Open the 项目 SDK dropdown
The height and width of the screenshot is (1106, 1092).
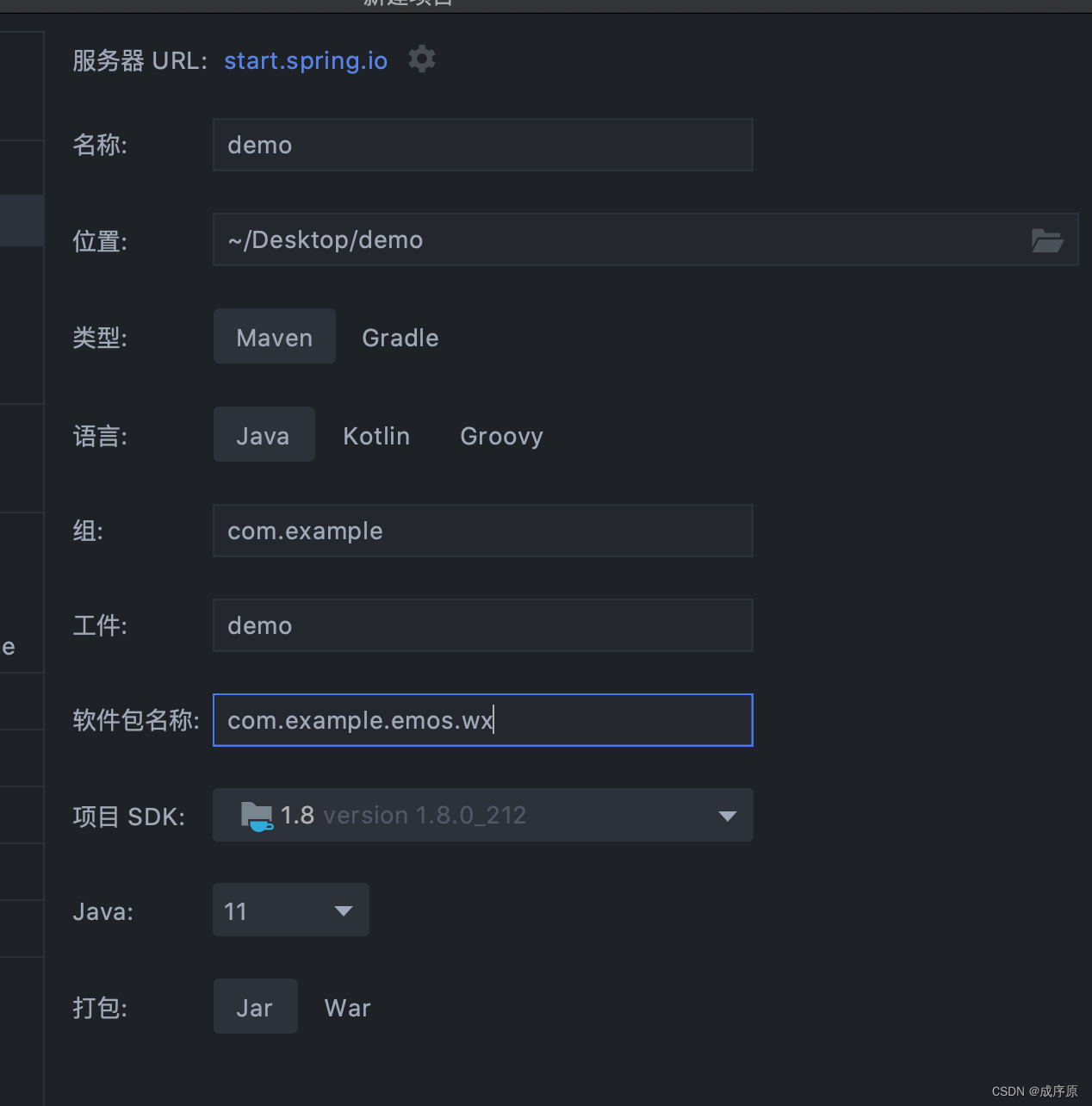click(x=482, y=815)
